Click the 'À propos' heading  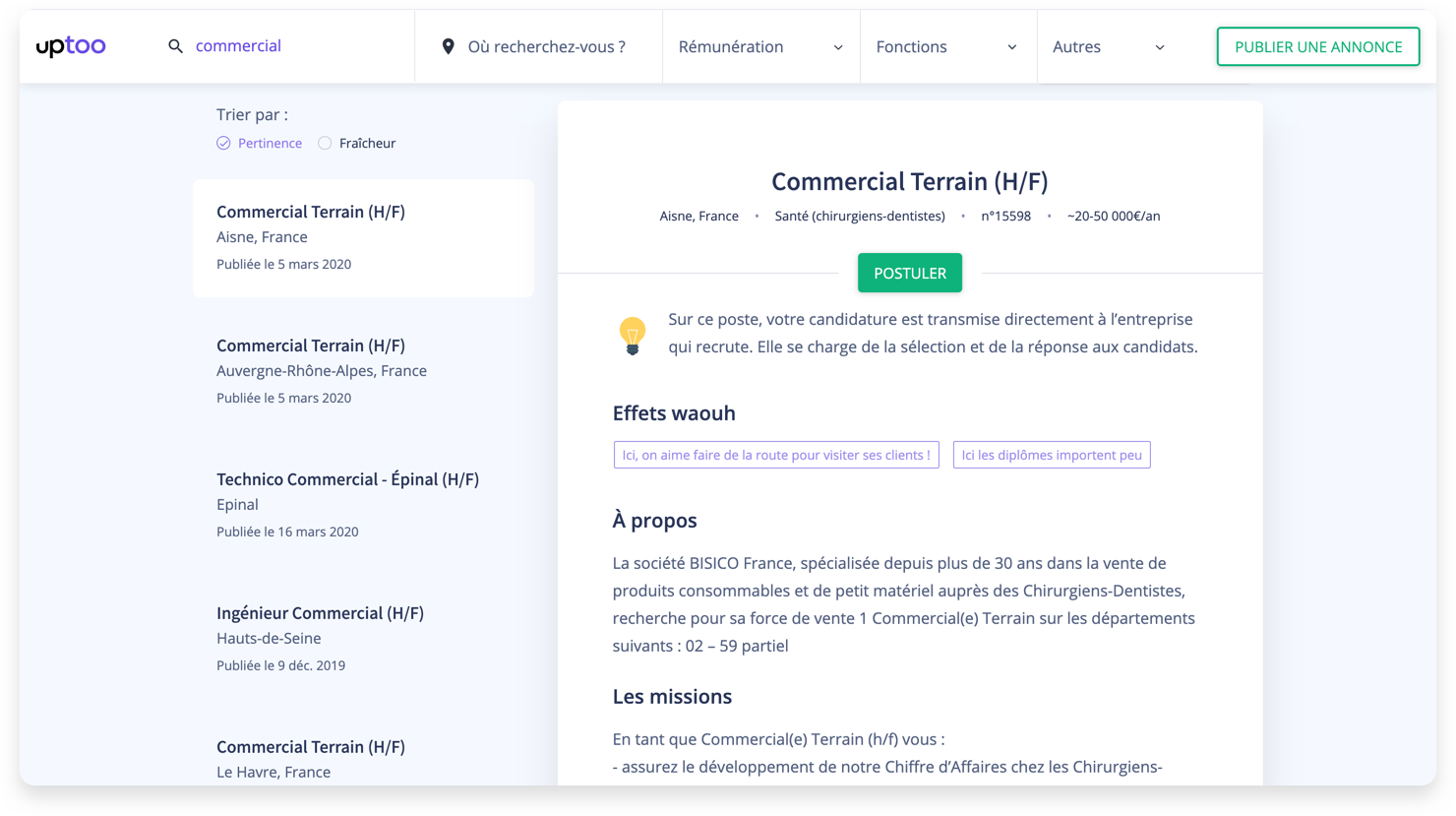click(654, 521)
